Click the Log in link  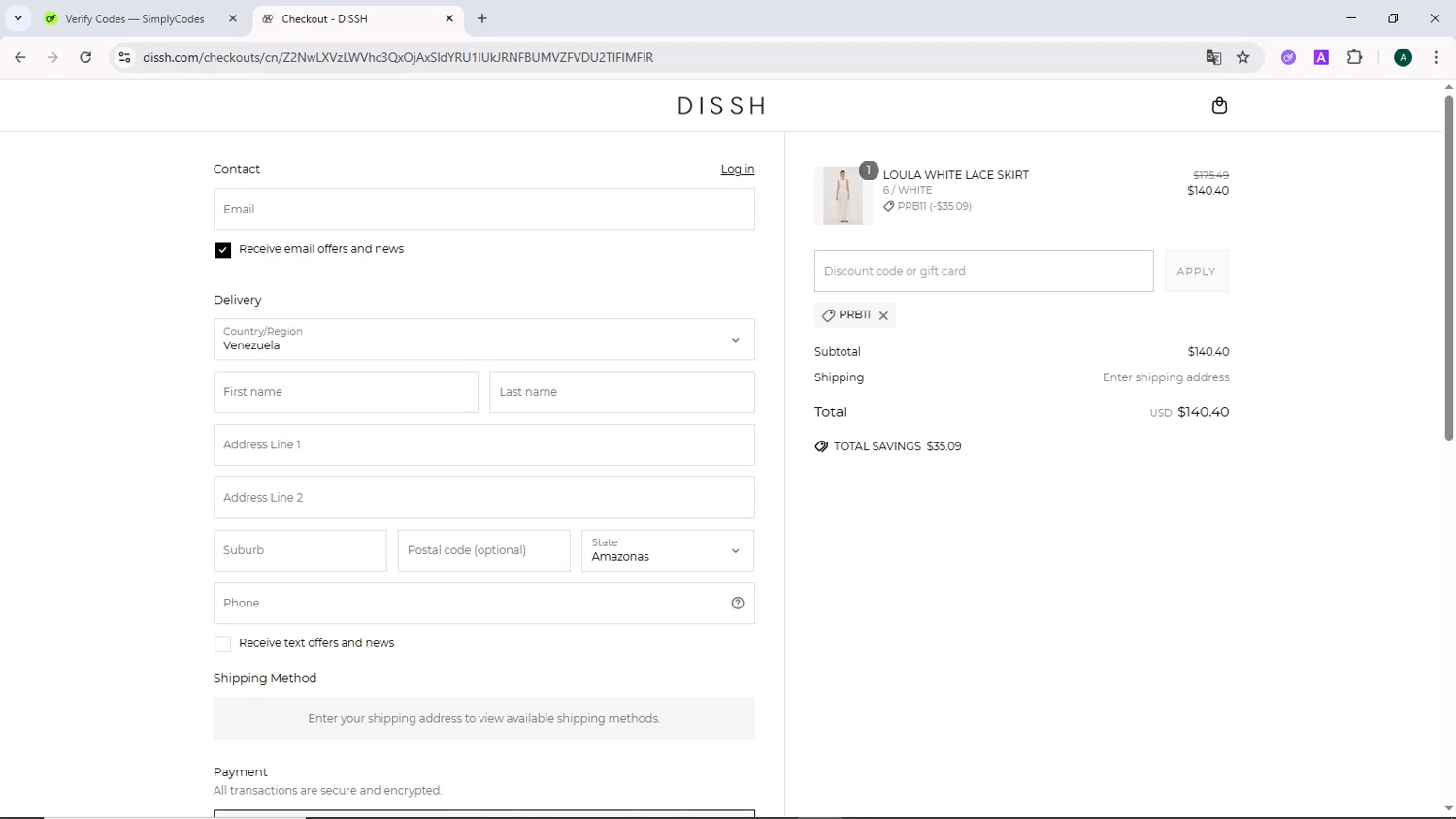click(x=738, y=169)
